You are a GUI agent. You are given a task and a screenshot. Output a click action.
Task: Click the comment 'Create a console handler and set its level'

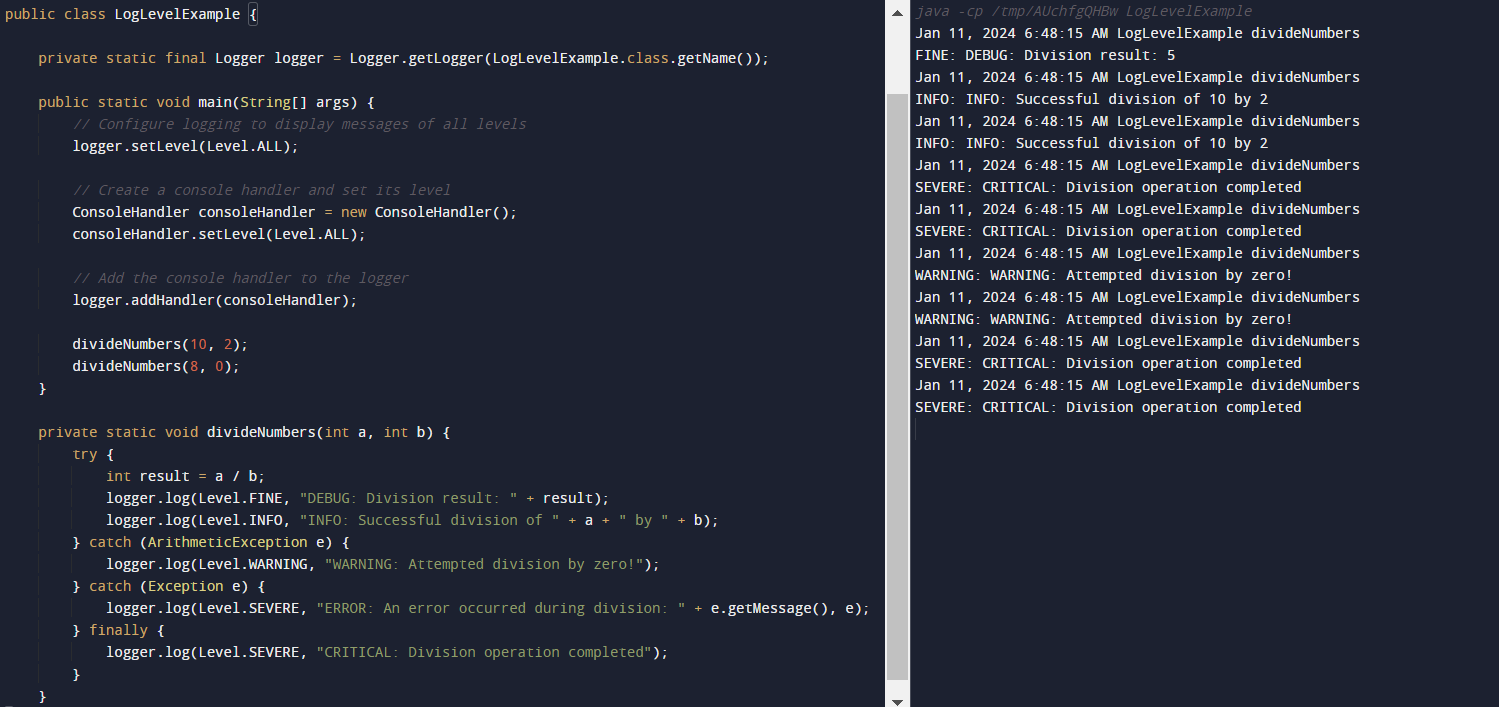(x=261, y=190)
